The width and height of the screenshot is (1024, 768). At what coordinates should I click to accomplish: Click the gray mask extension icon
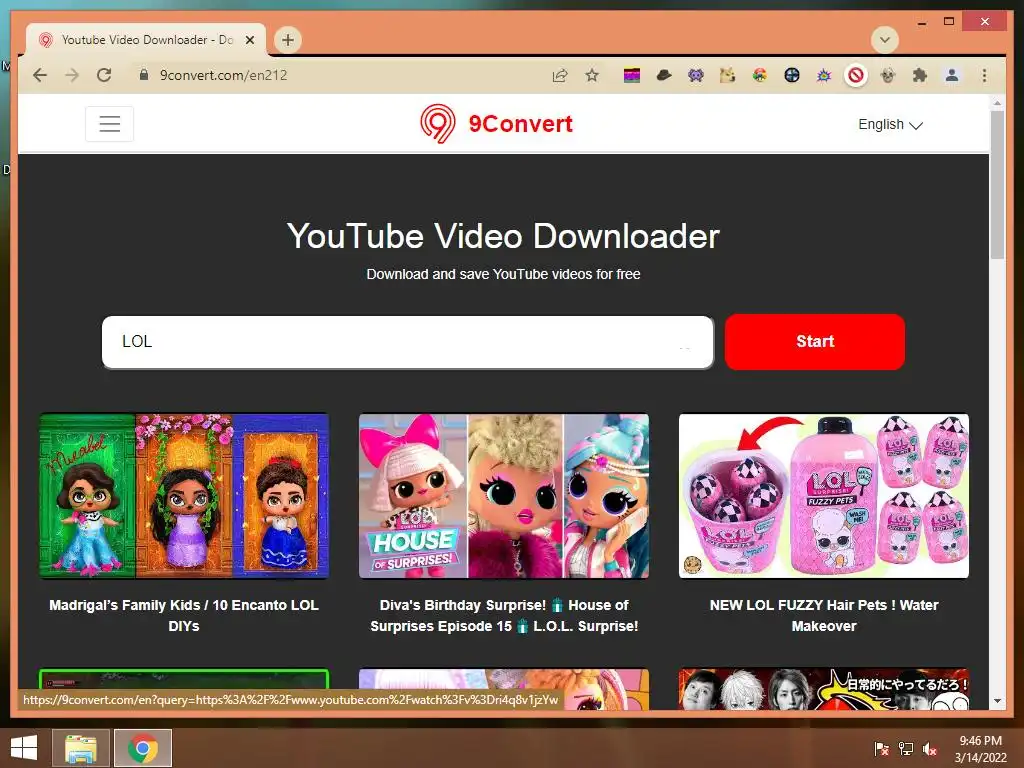(888, 76)
